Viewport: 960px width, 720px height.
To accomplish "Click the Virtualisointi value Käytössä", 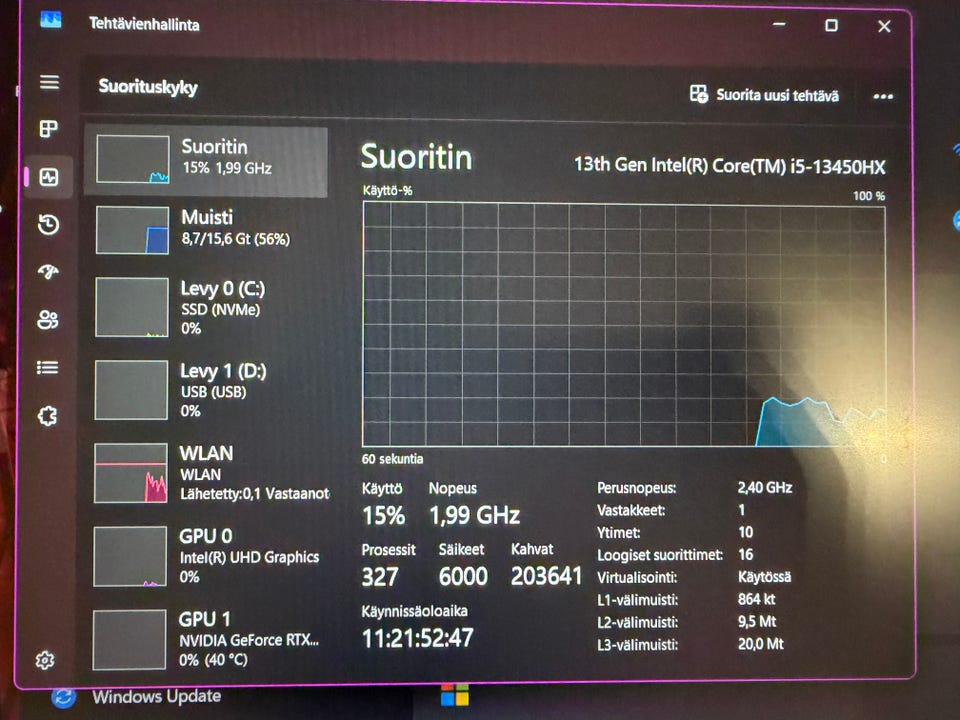I will [x=764, y=577].
